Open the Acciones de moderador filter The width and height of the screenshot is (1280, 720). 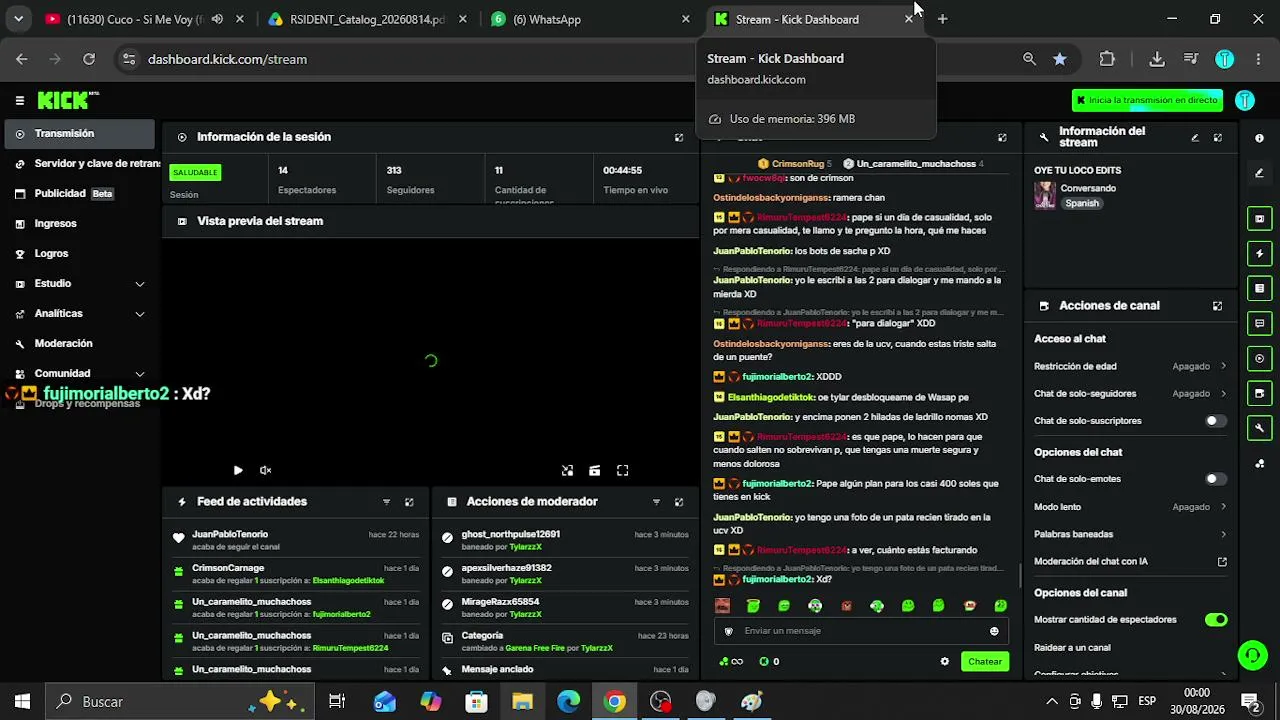[x=656, y=502]
